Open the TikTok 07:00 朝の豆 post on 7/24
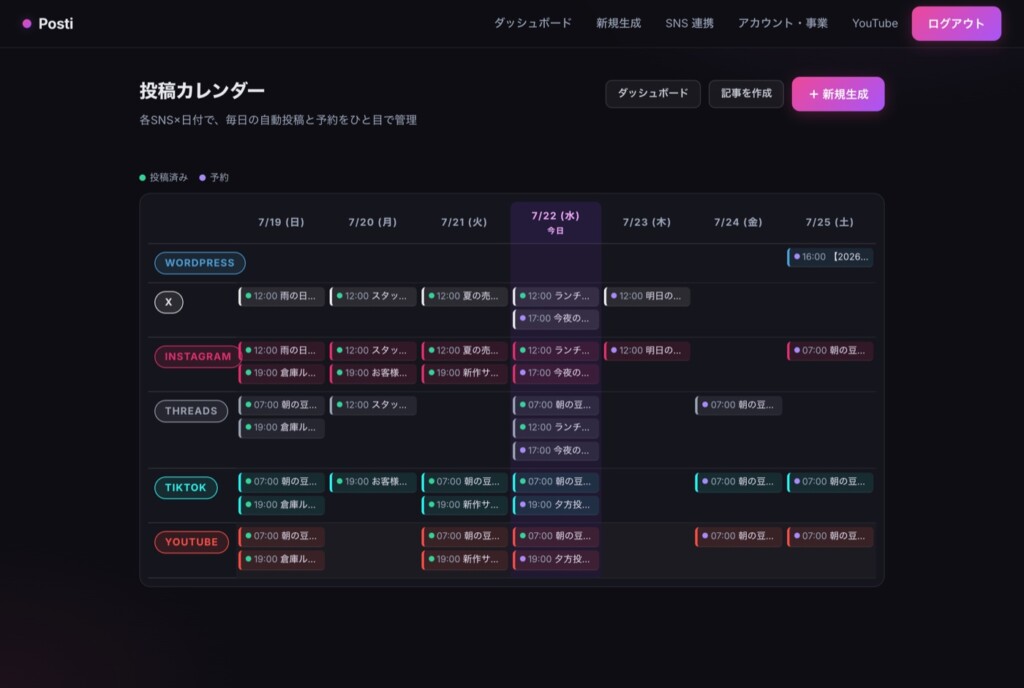This screenshot has height=688, width=1024. [x=739, y=482]
